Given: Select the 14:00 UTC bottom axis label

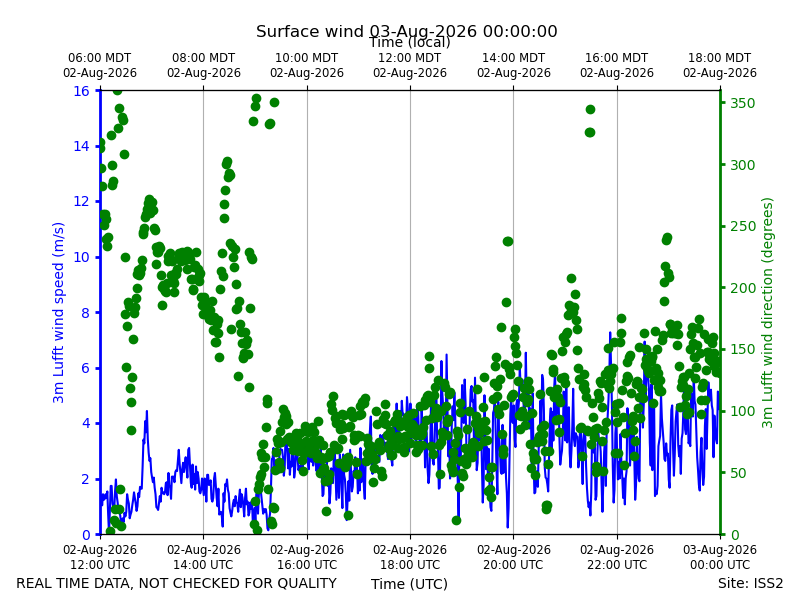Looking at the screenshot, I should [204, 557].
